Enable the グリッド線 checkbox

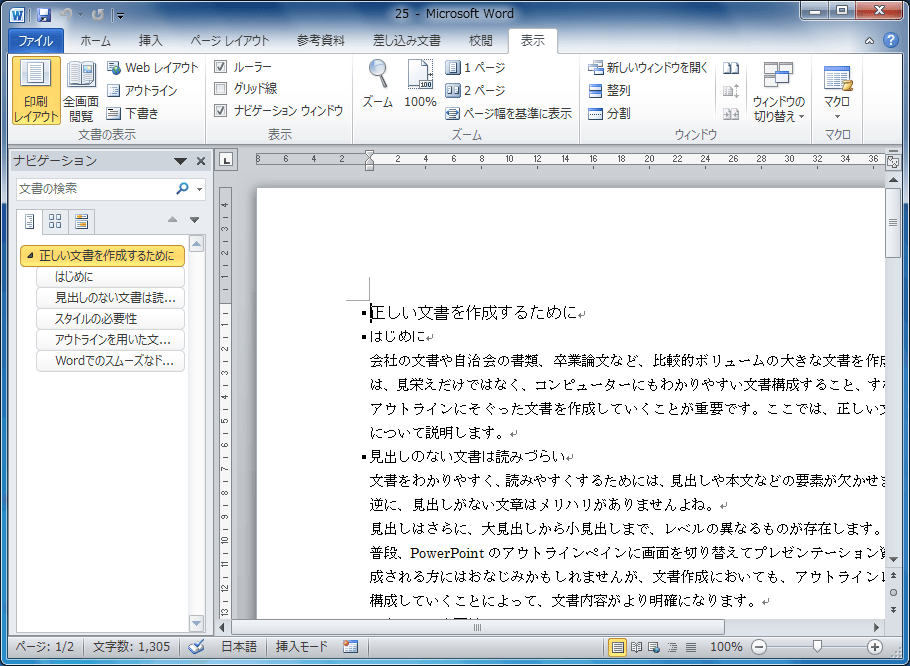point(220,88)
